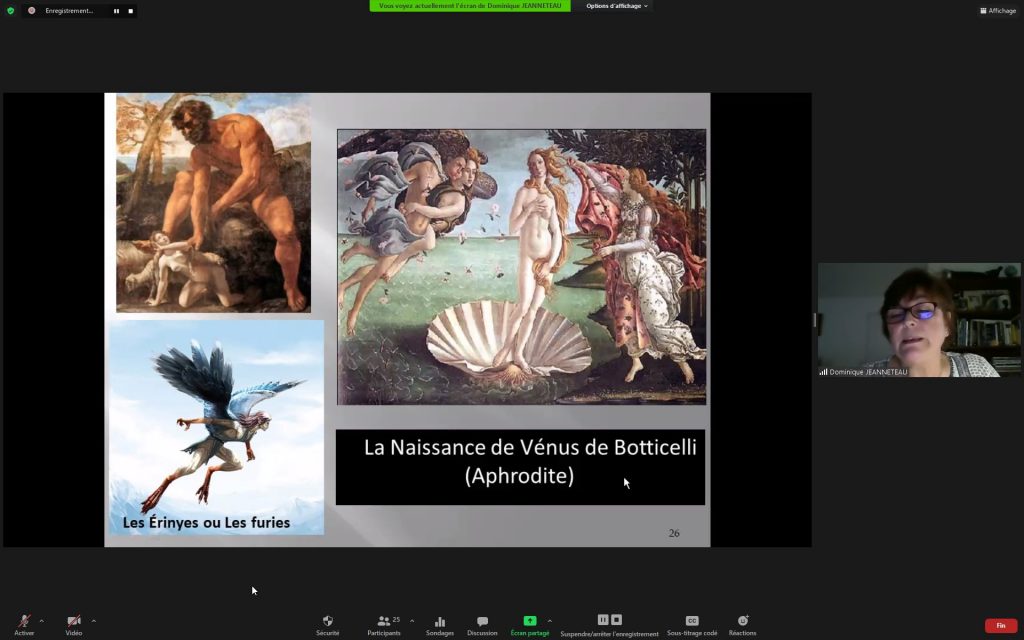
Task: Expand caret next to Participants
Action: coord(411,621)
